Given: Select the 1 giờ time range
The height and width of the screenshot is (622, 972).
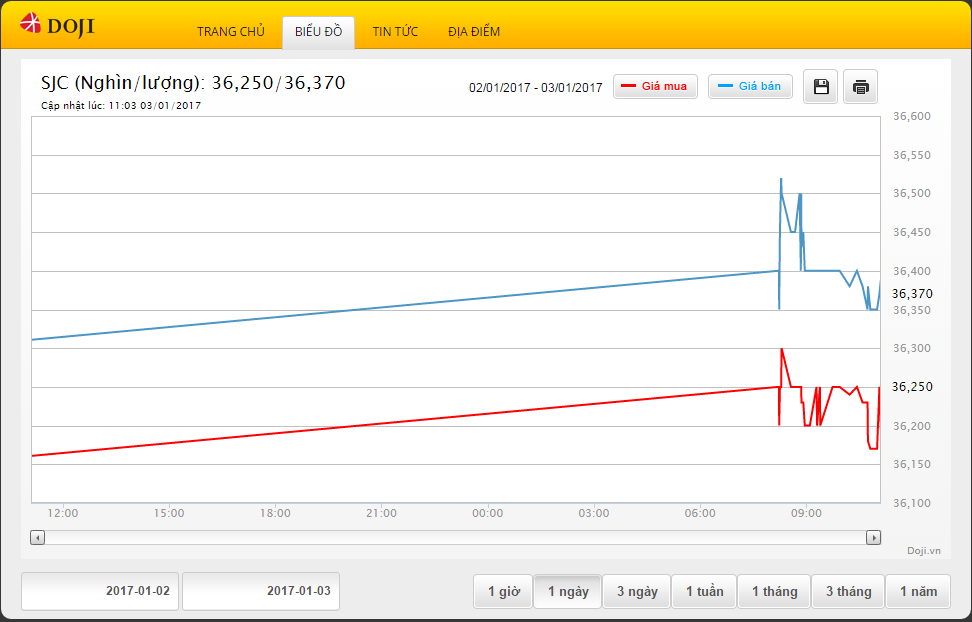Looking at the screenshot, I should click(503, 592).
